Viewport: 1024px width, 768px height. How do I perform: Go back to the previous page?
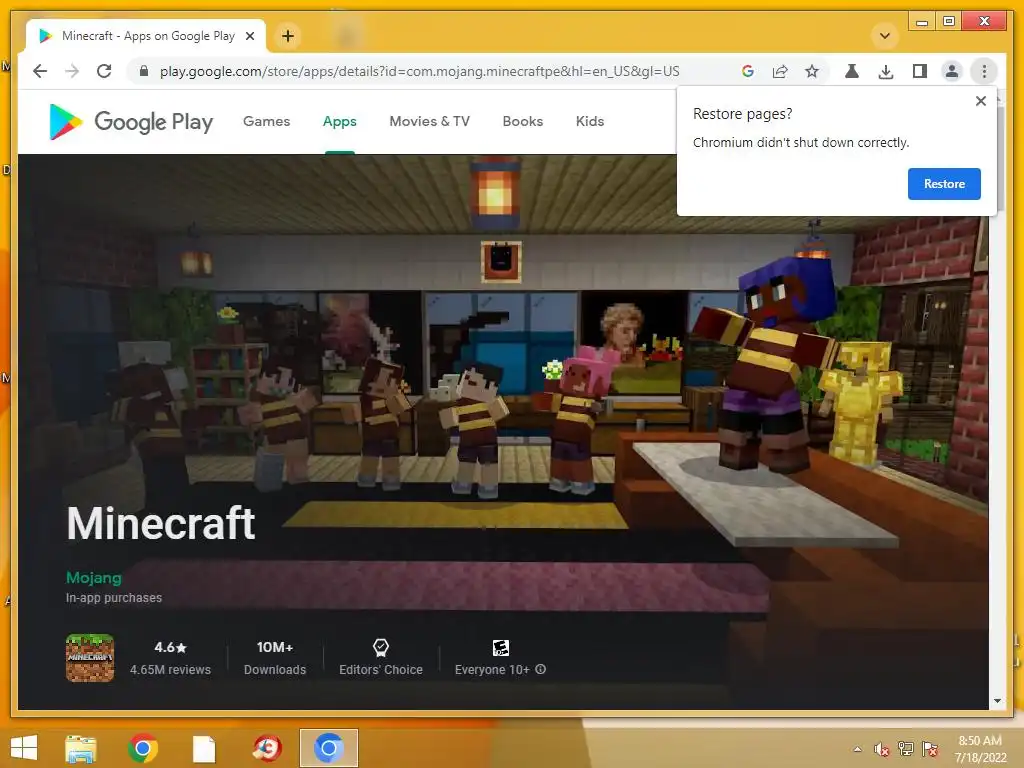[40, 71]
